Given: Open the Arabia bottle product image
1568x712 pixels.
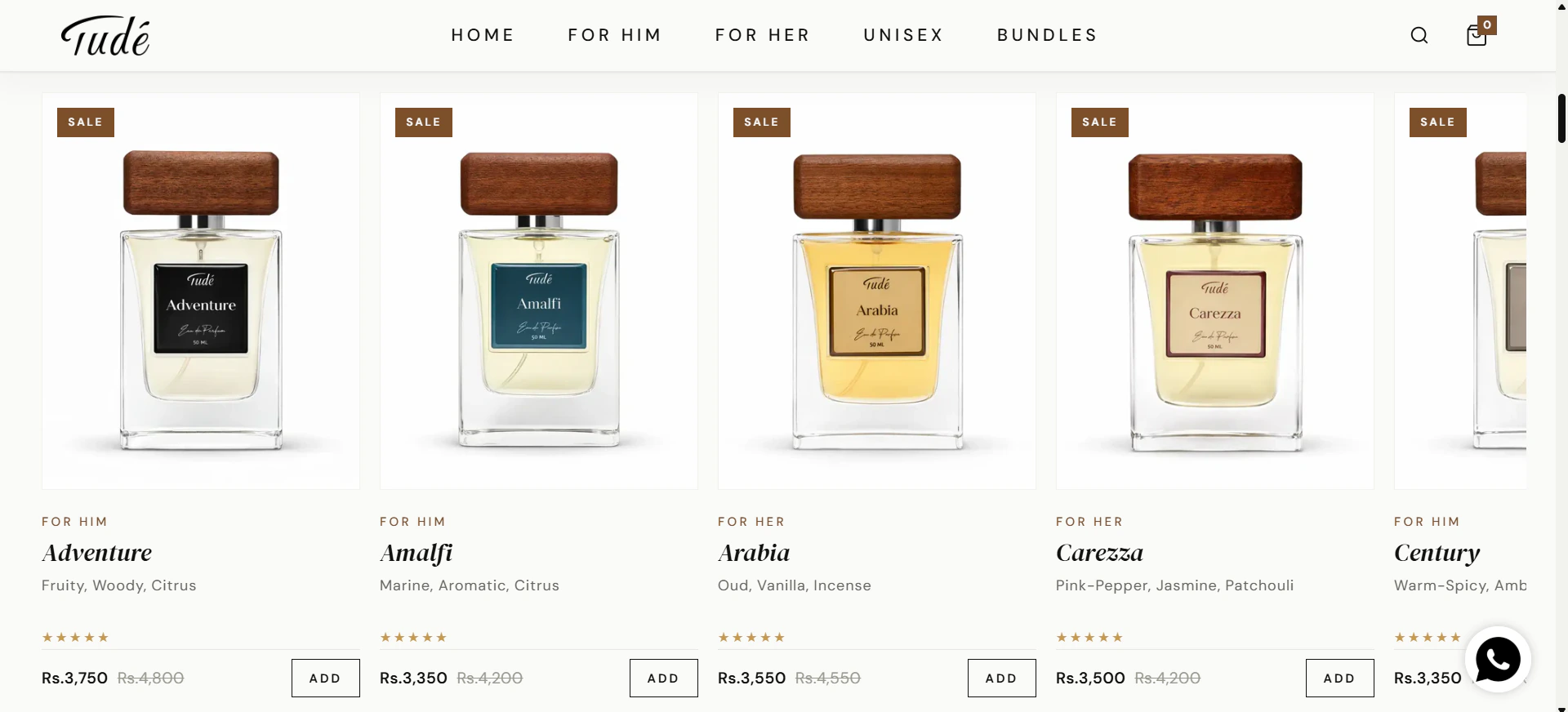Looking at the screenshot, I should (877, 291).
